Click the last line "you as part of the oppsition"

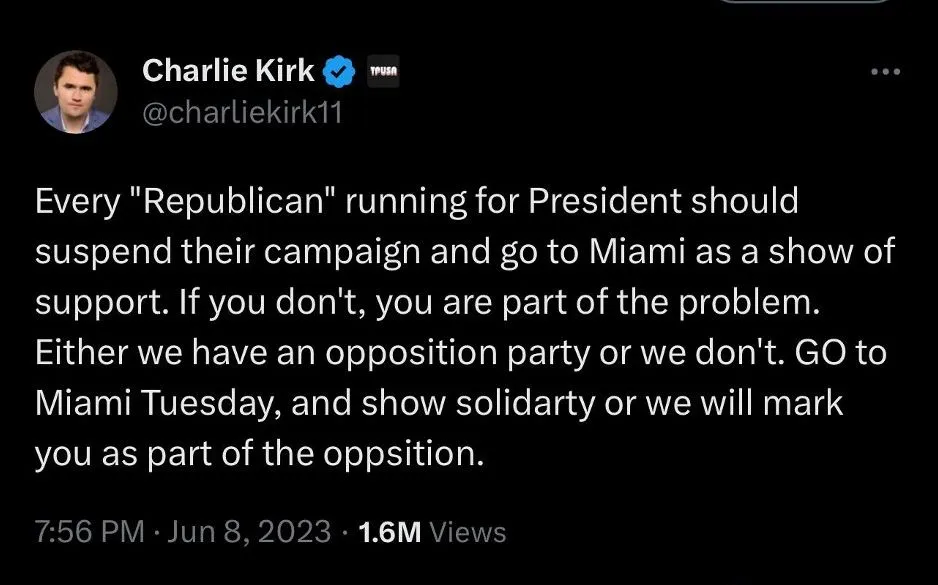click(x=260, y=454)
